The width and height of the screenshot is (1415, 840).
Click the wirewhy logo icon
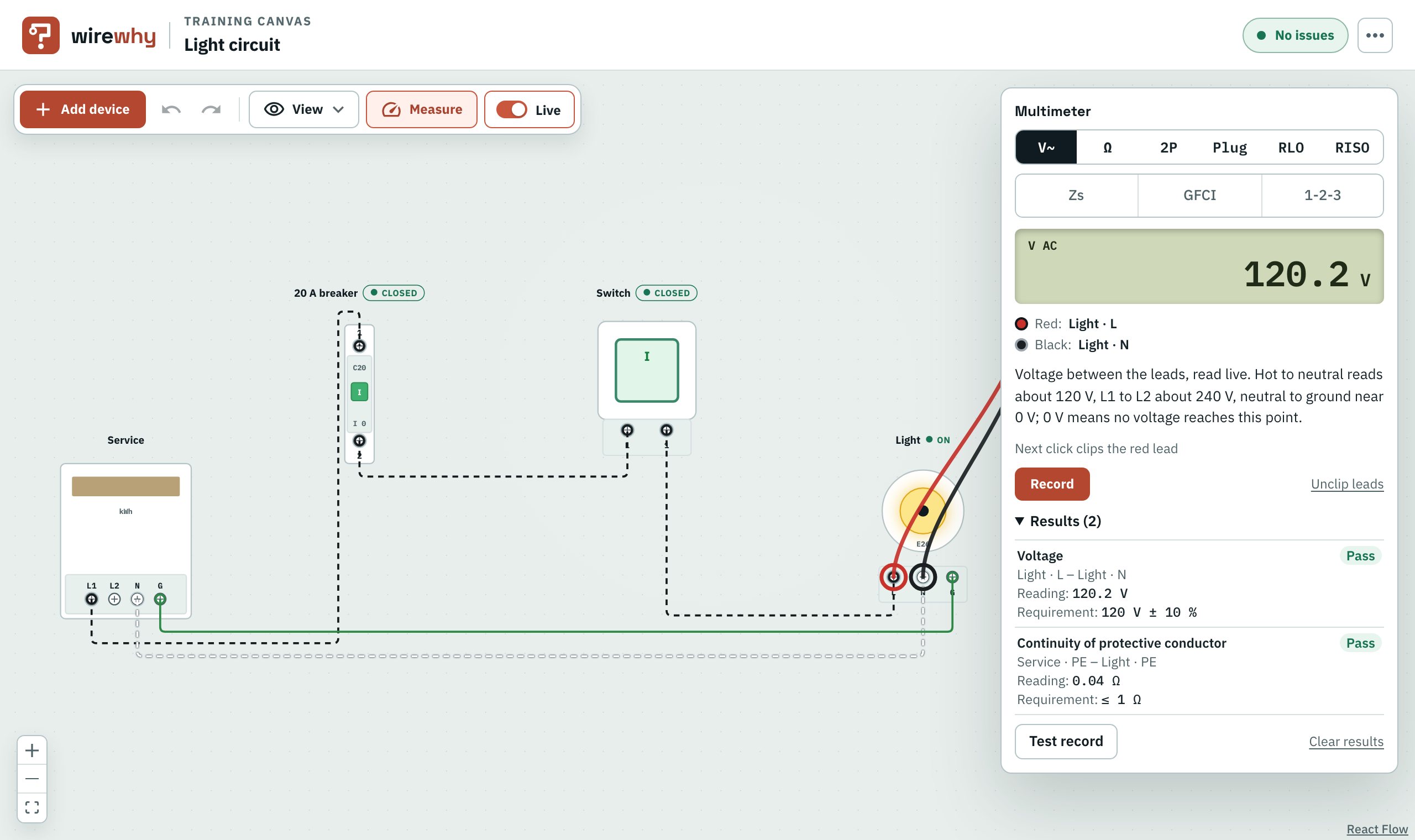(41, 35)
